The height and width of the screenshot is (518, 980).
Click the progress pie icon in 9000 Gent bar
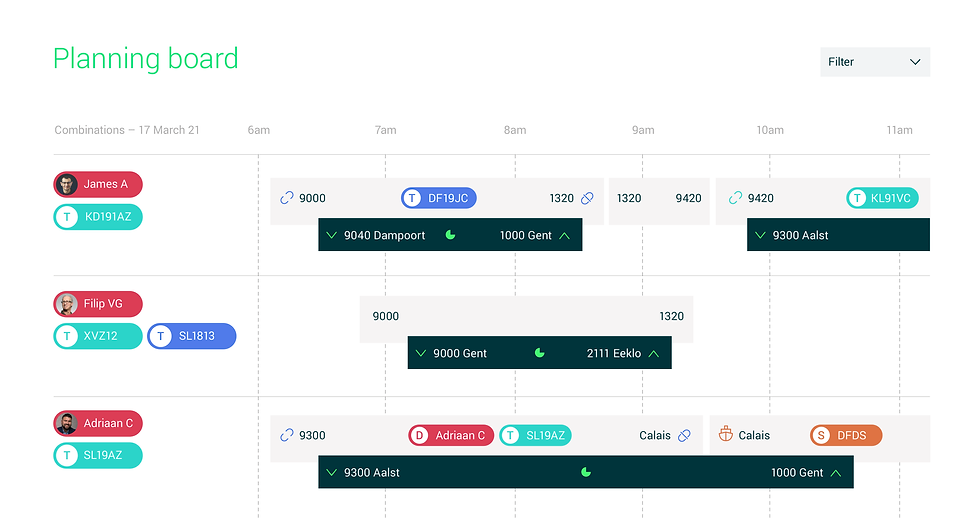(539, 353)
